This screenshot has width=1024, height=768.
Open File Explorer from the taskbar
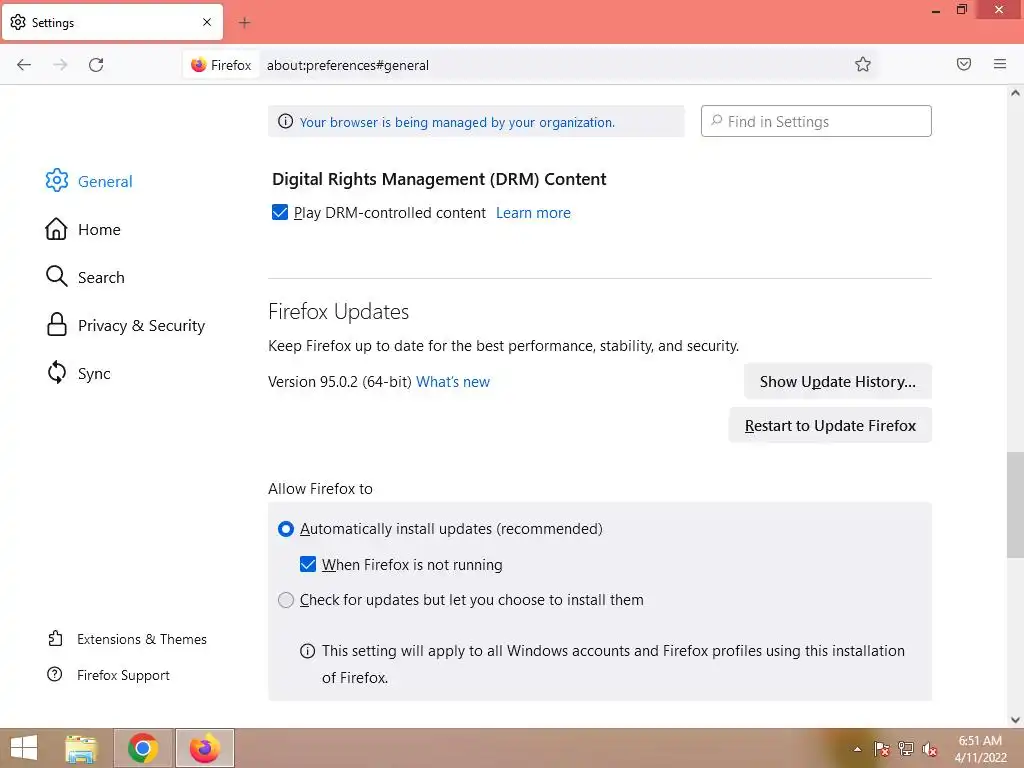point(81,748)
